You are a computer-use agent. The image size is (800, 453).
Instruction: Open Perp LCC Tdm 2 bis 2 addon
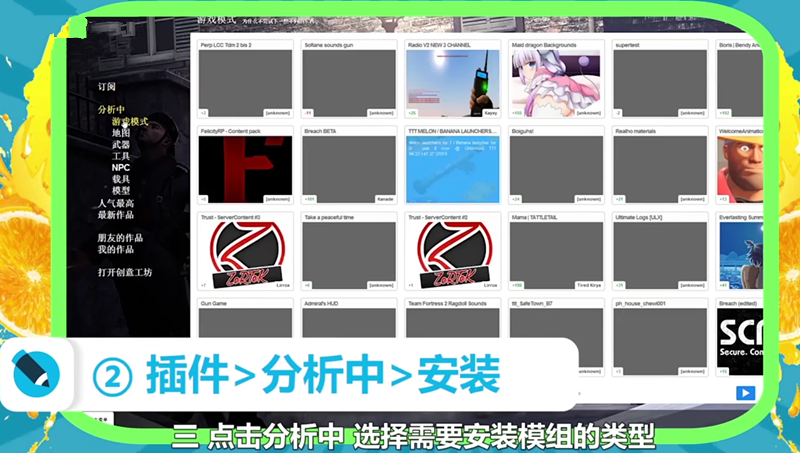[x=245, y=81]
